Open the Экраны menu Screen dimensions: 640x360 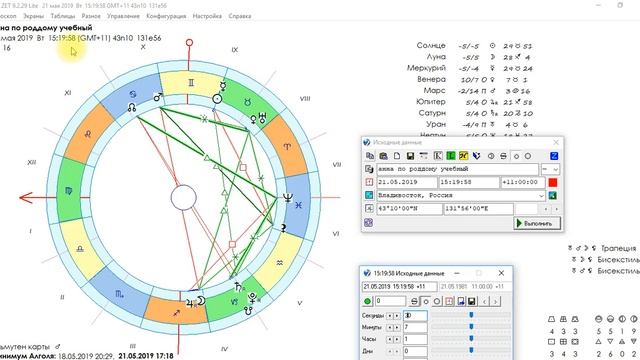[x=33, y=16]
